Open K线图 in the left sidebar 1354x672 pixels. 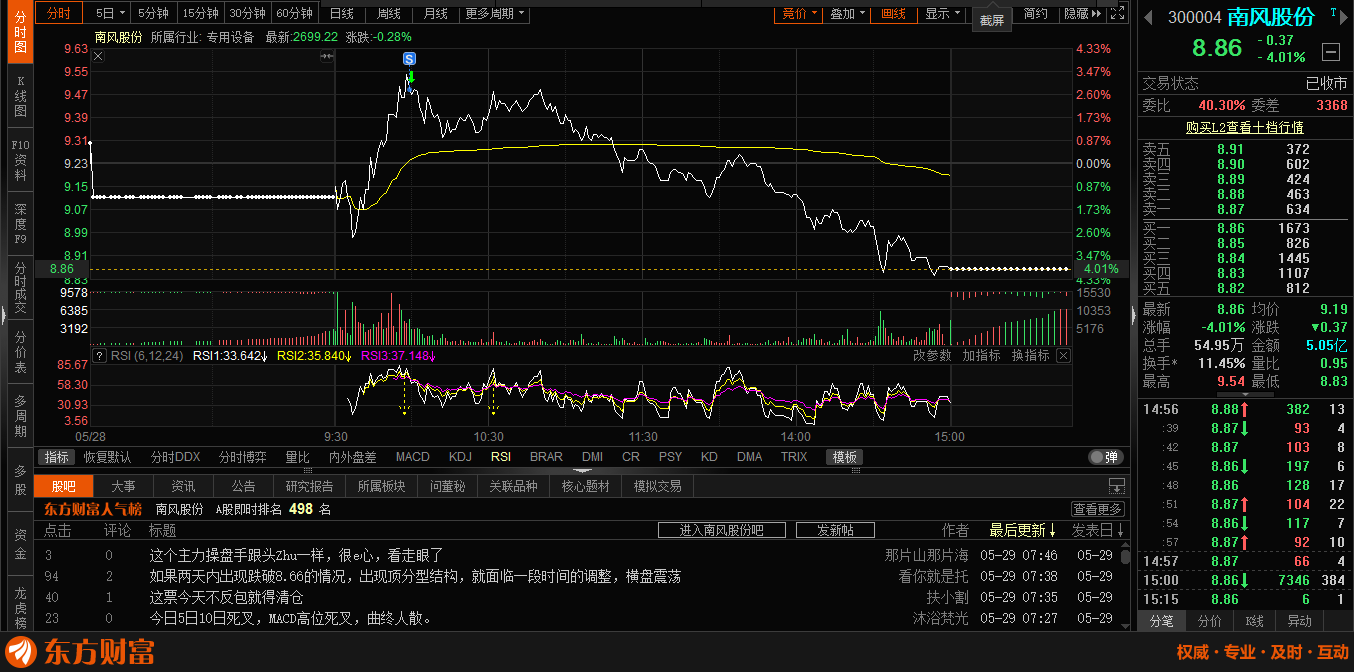tap(20, 97)
